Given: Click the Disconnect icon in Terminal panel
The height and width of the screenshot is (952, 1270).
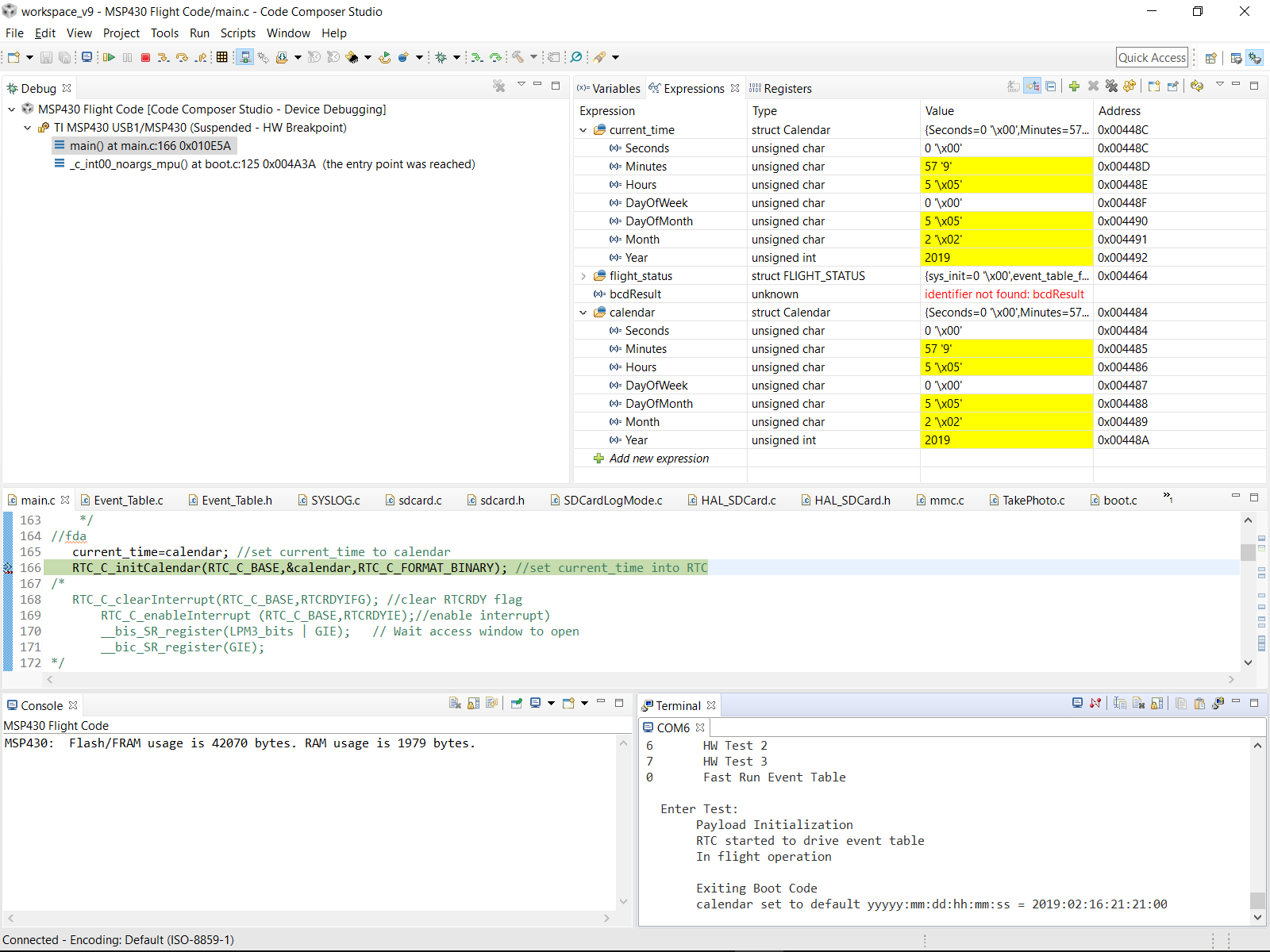Looking at the screenshot, I should coord(1095,704).
